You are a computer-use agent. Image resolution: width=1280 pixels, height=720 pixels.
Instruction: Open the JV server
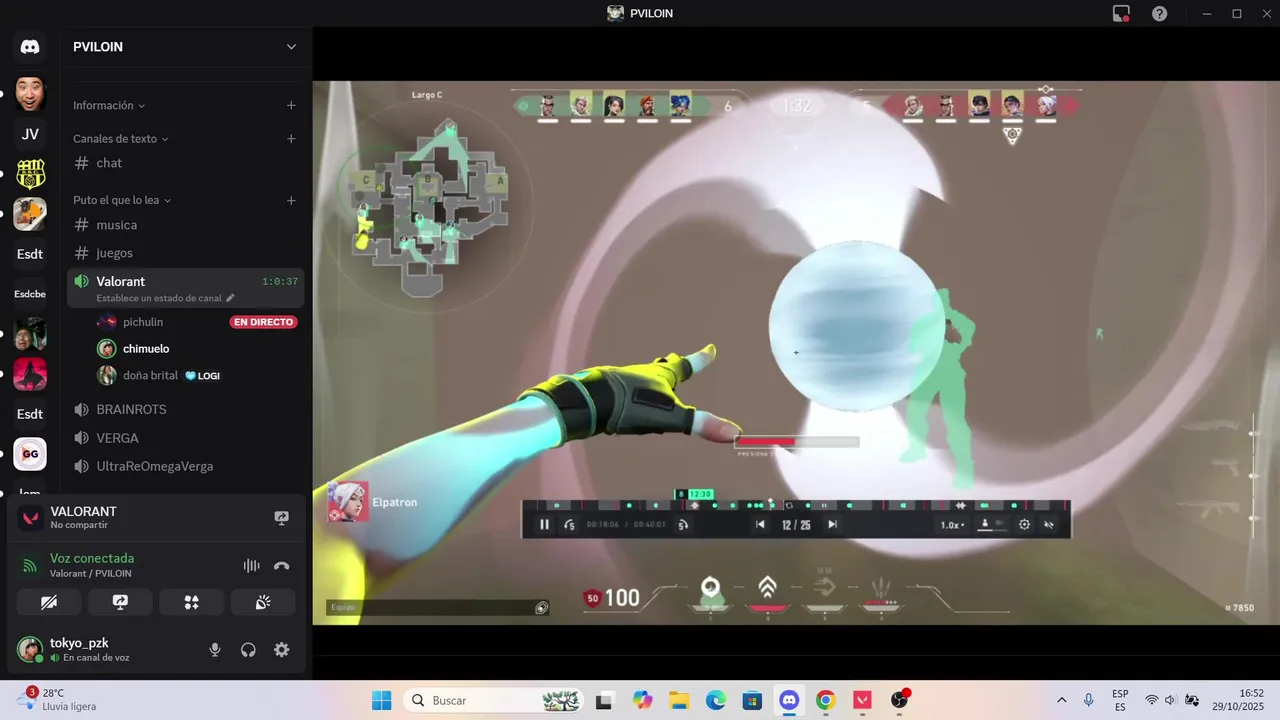pos(30,134)
